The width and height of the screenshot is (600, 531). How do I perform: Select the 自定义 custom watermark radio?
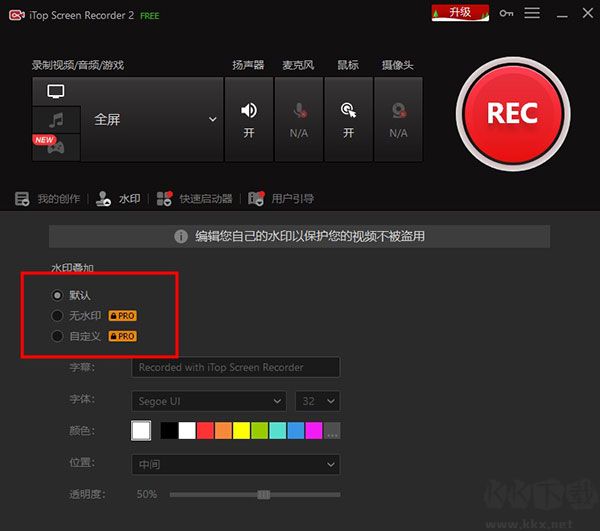(57, 336)
